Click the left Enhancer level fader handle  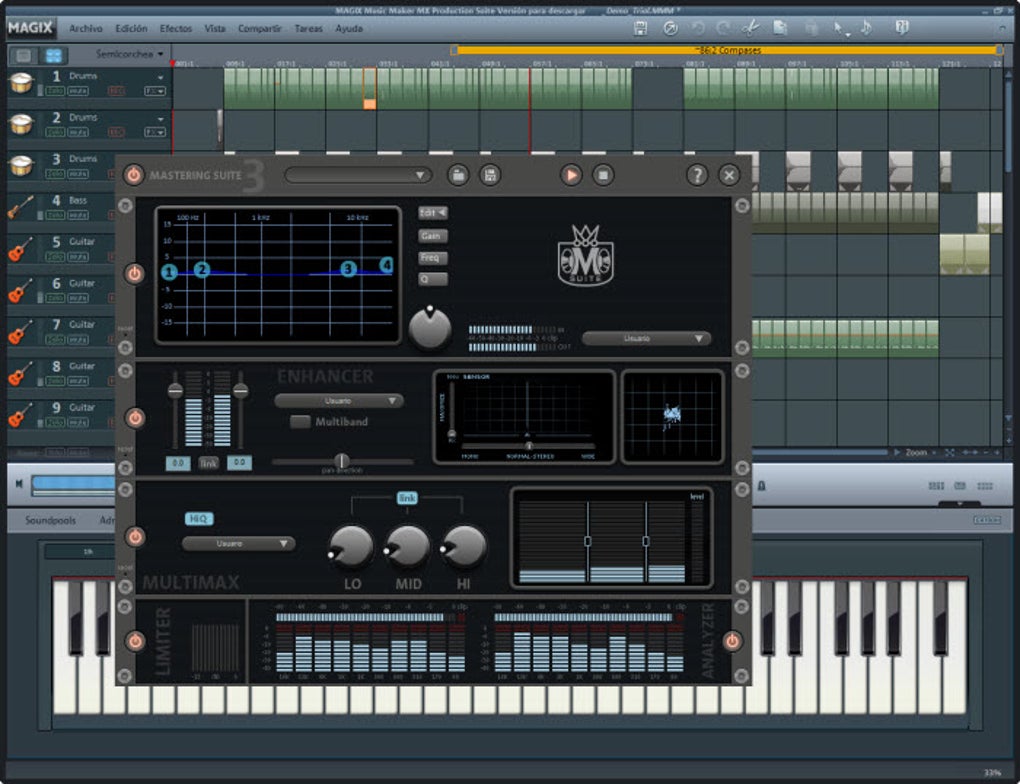(x=175, y=391)
